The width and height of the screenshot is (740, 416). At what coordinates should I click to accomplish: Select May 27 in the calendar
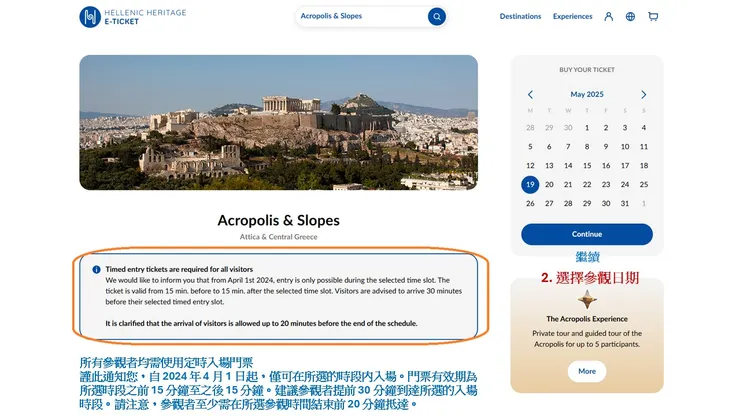pyautogui.click(x=549, y=204)
